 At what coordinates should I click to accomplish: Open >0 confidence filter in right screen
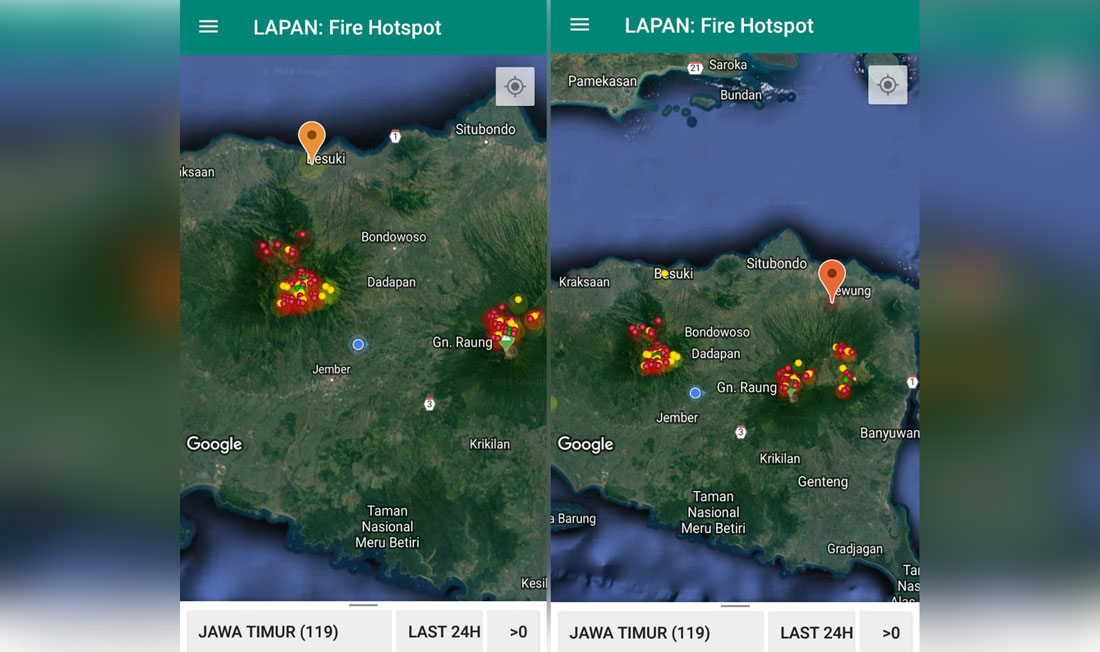tap(886, 632)
